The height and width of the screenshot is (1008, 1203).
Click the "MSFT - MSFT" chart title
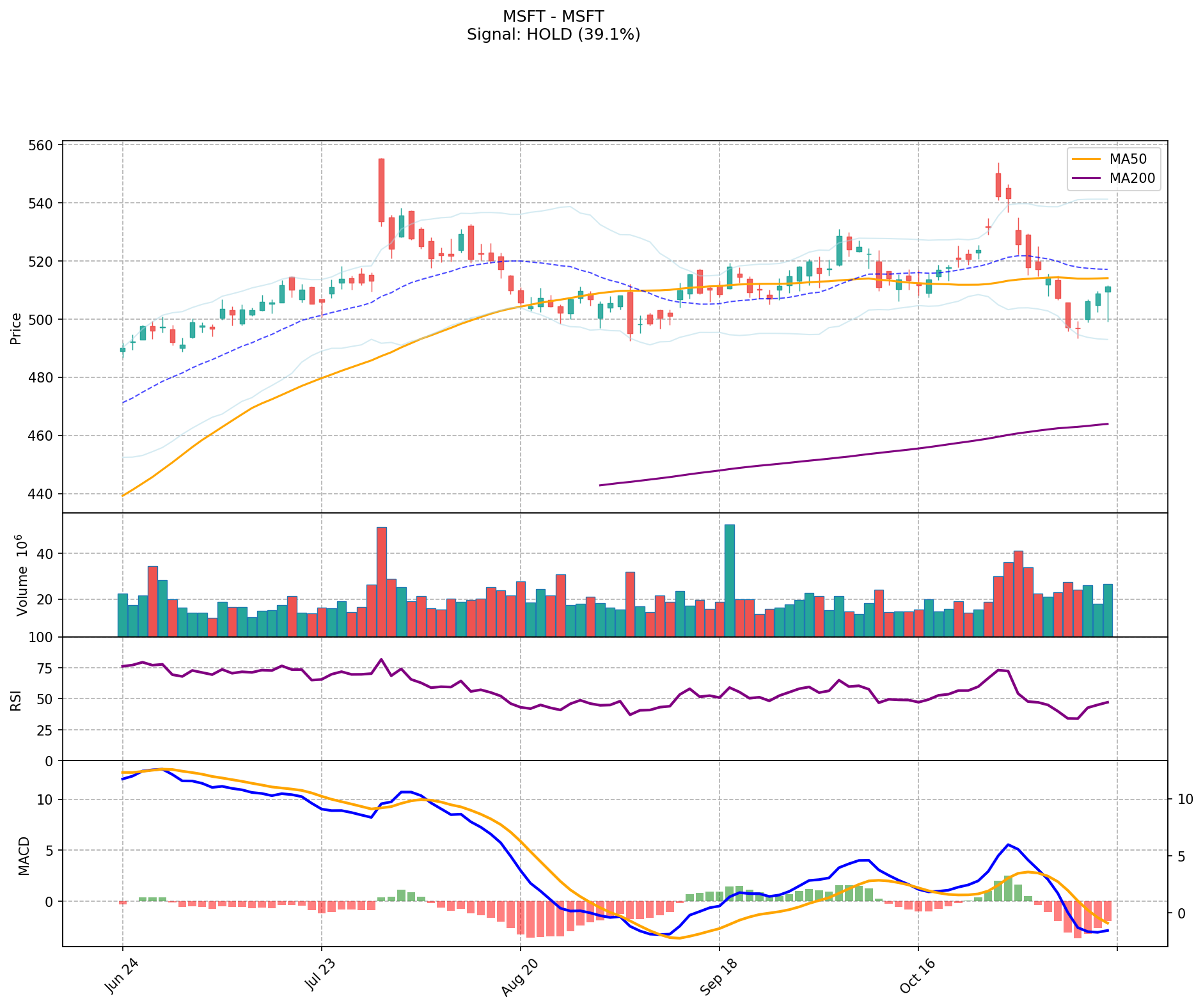coord(553,16)
